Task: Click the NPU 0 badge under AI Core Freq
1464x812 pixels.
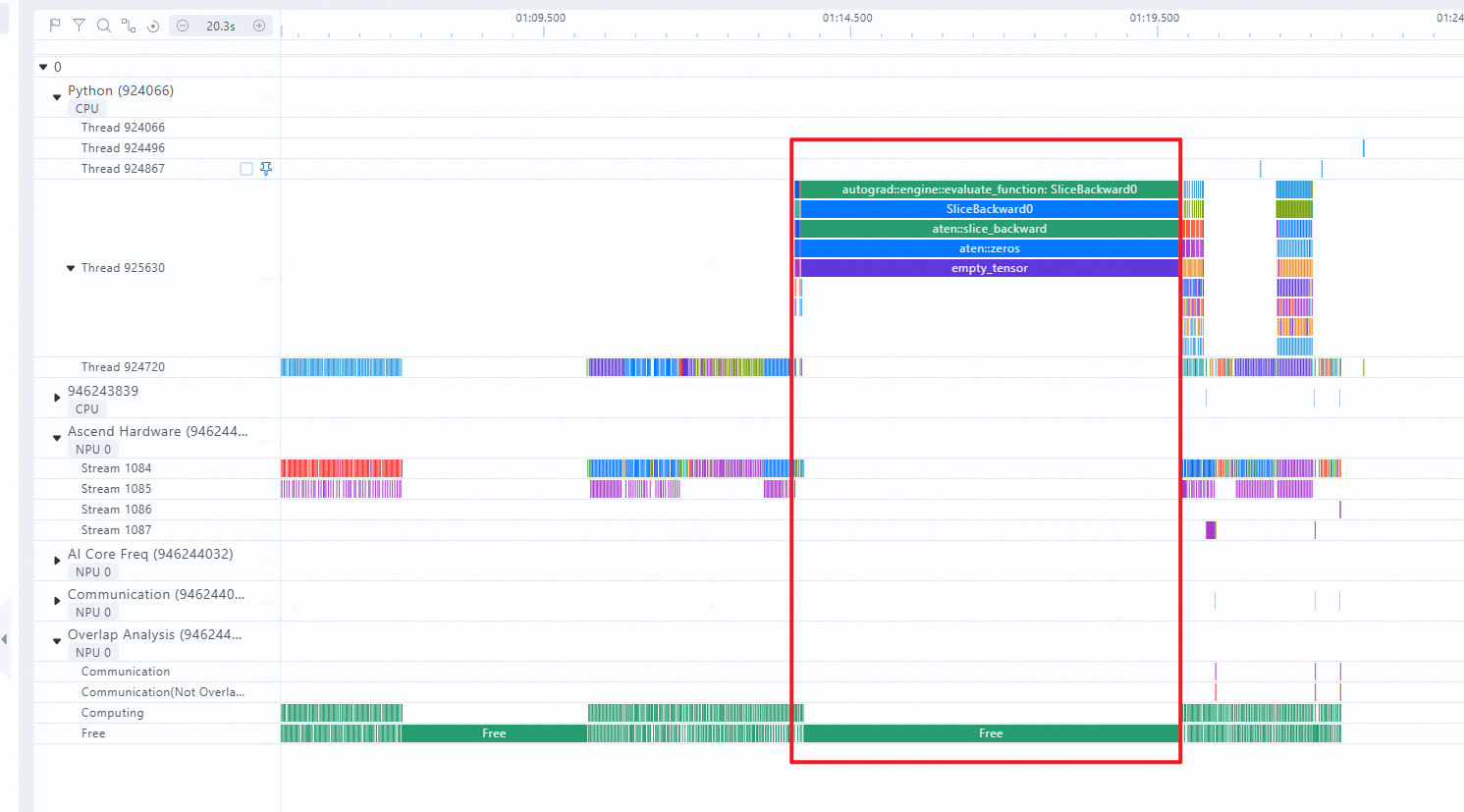Action: click(x=93, y=572)
